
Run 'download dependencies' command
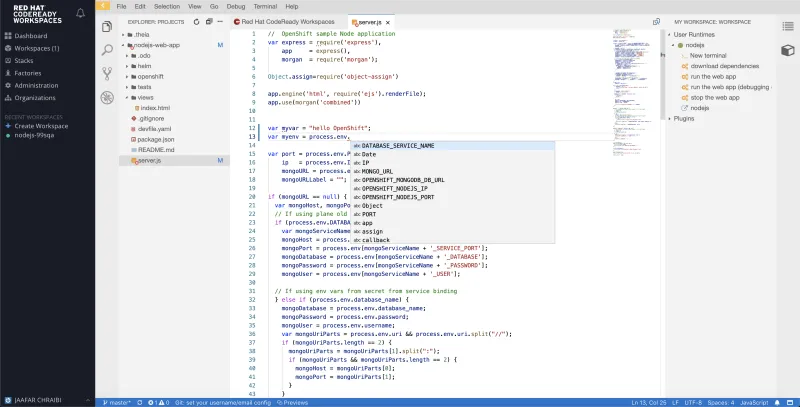pos(726,66)
